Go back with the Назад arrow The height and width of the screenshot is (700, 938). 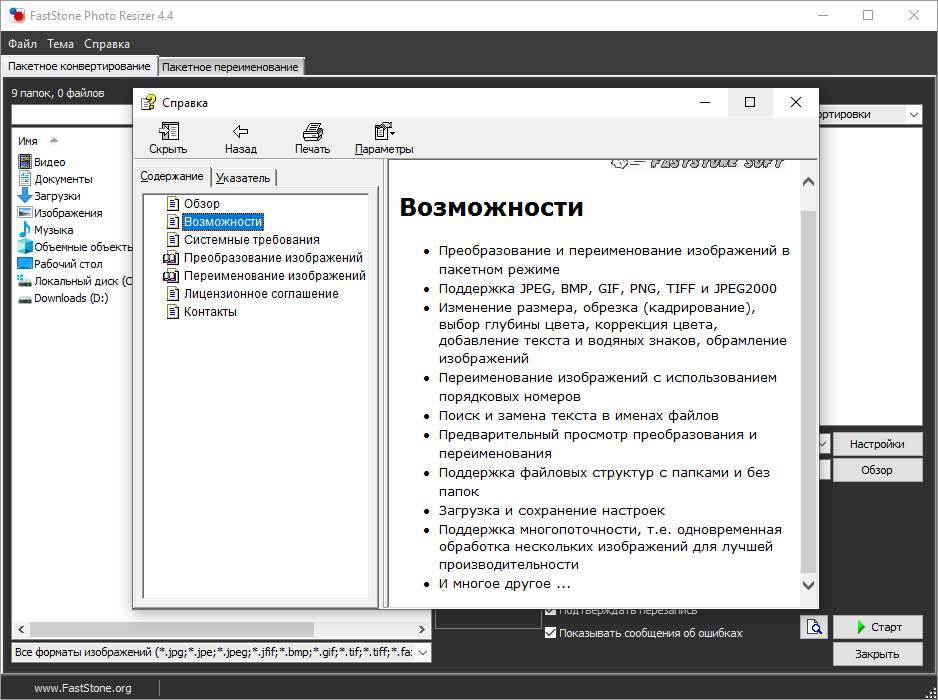[x=240, y=131]
